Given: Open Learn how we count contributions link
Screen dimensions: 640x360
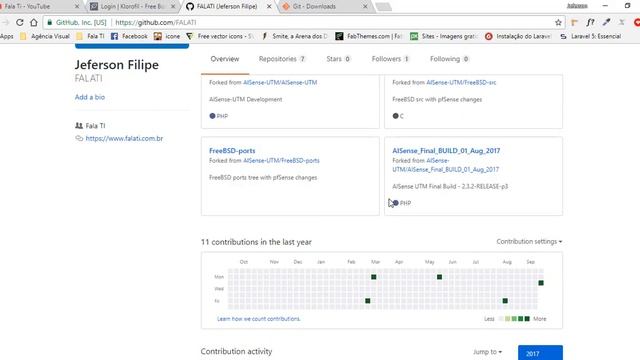Looking at the screenshot, I should click(259, 319).
